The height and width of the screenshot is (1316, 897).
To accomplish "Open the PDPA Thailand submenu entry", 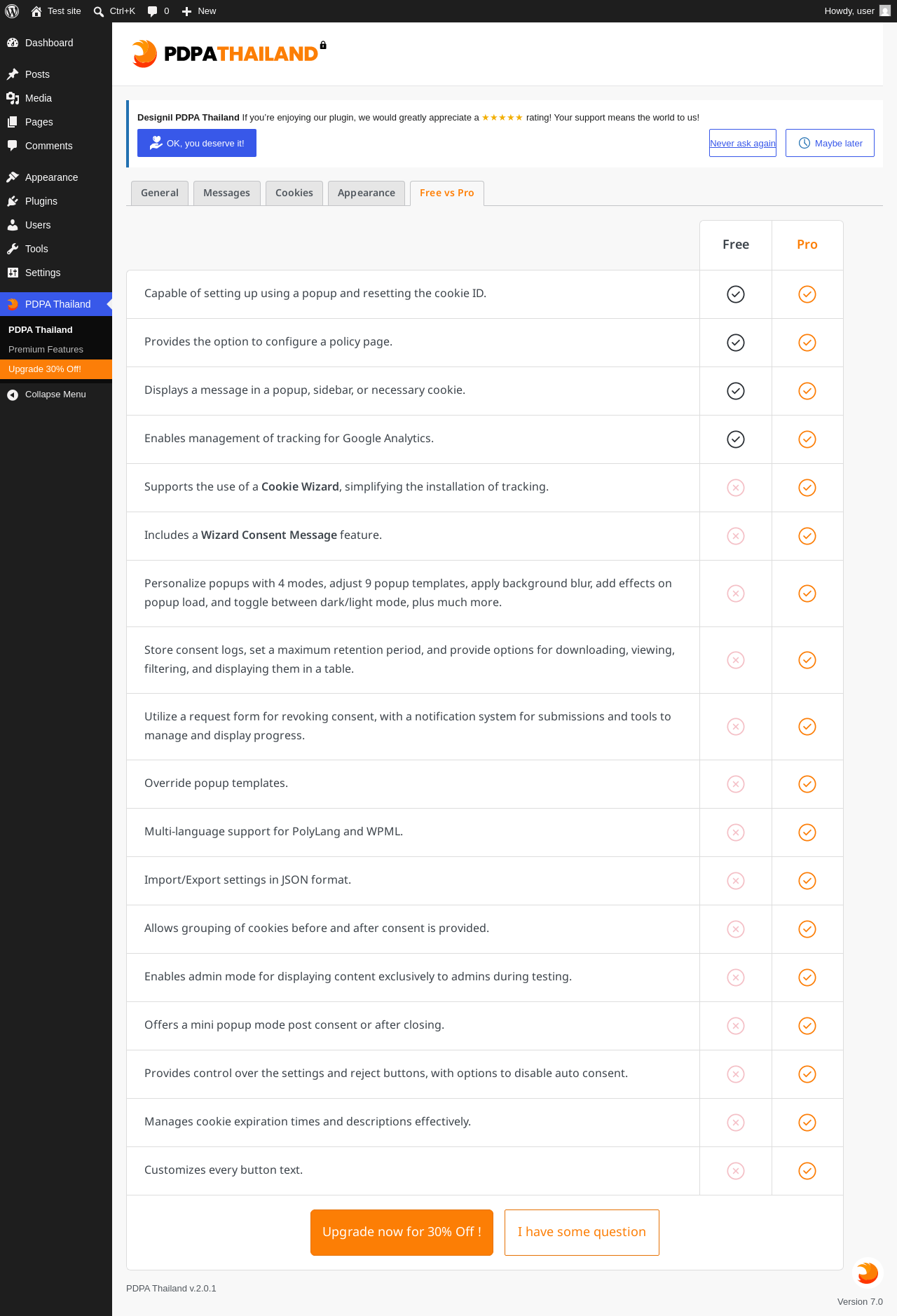I will pyautogui.click(x=56, y=330).
